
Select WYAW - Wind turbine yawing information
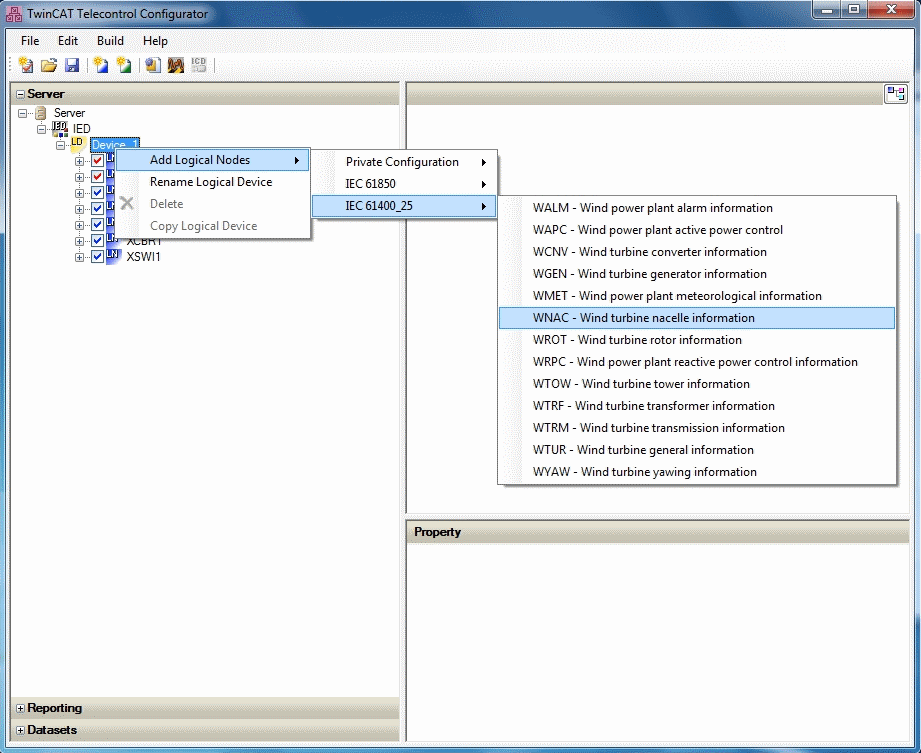coord(697,472)
